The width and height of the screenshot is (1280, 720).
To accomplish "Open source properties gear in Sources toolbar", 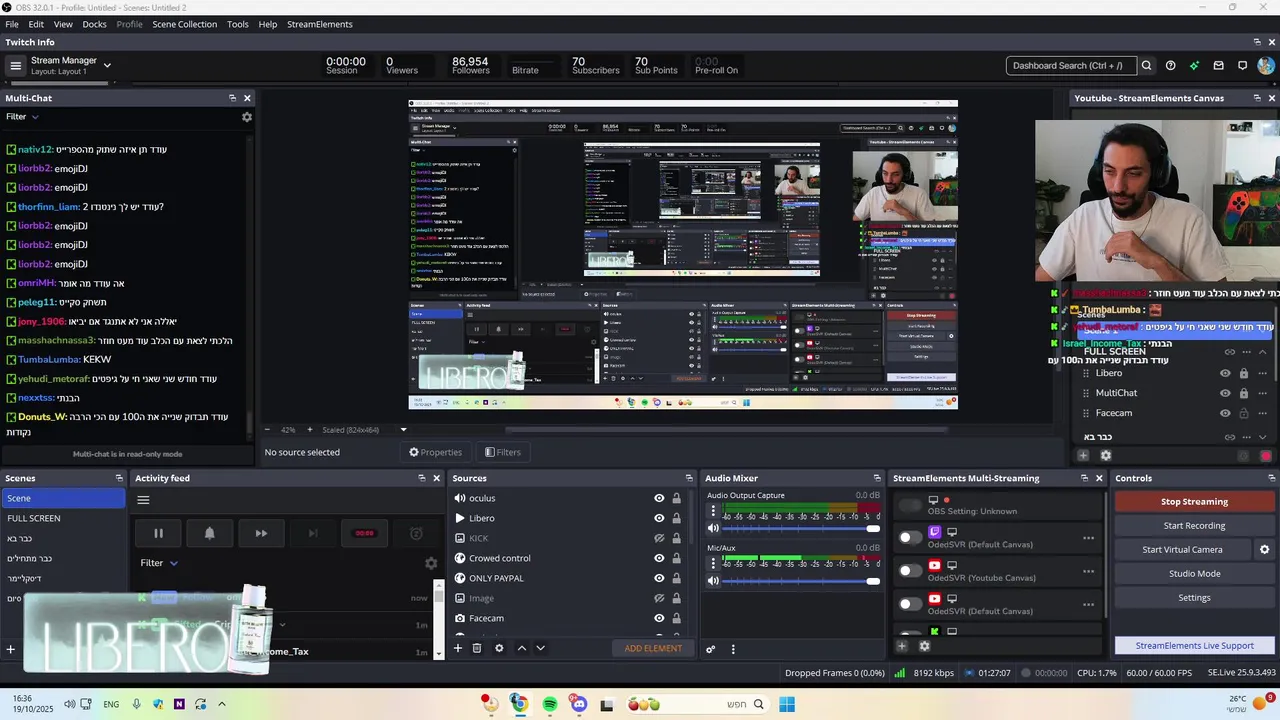I will click(x=499, y=648).
